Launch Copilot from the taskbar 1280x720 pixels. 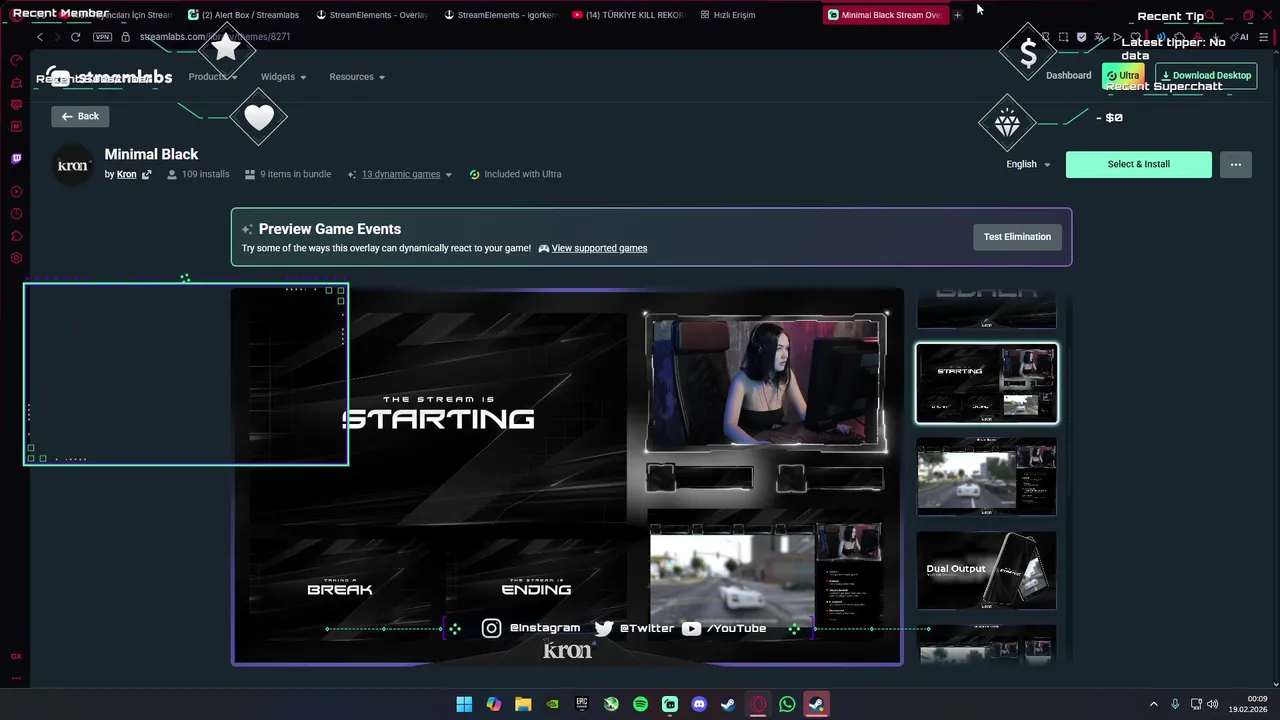pyautogui.click(x=493, y=704)
